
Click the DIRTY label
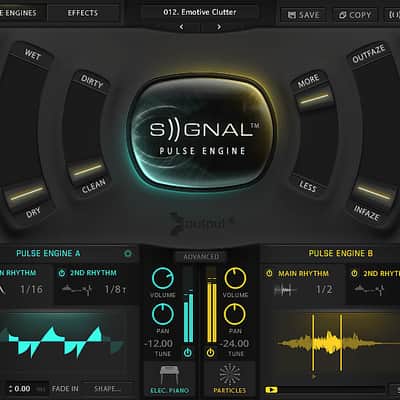tap(92, 81)
